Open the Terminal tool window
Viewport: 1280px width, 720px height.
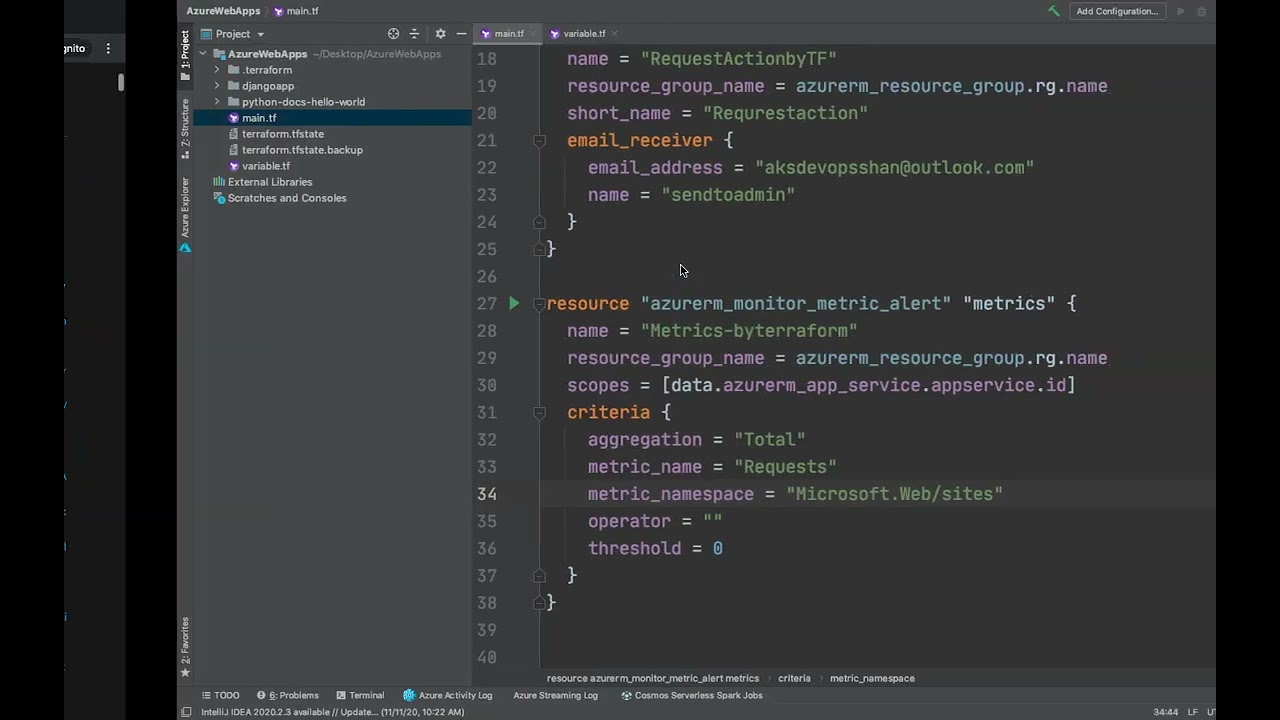coord(360,695)
